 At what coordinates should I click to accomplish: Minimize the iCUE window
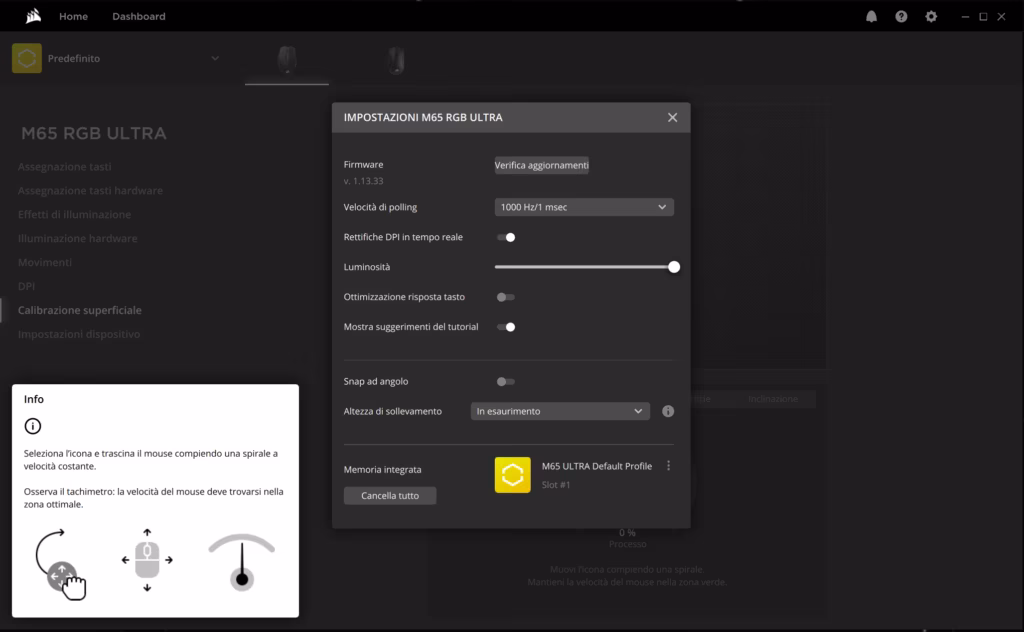click(965, 16)
